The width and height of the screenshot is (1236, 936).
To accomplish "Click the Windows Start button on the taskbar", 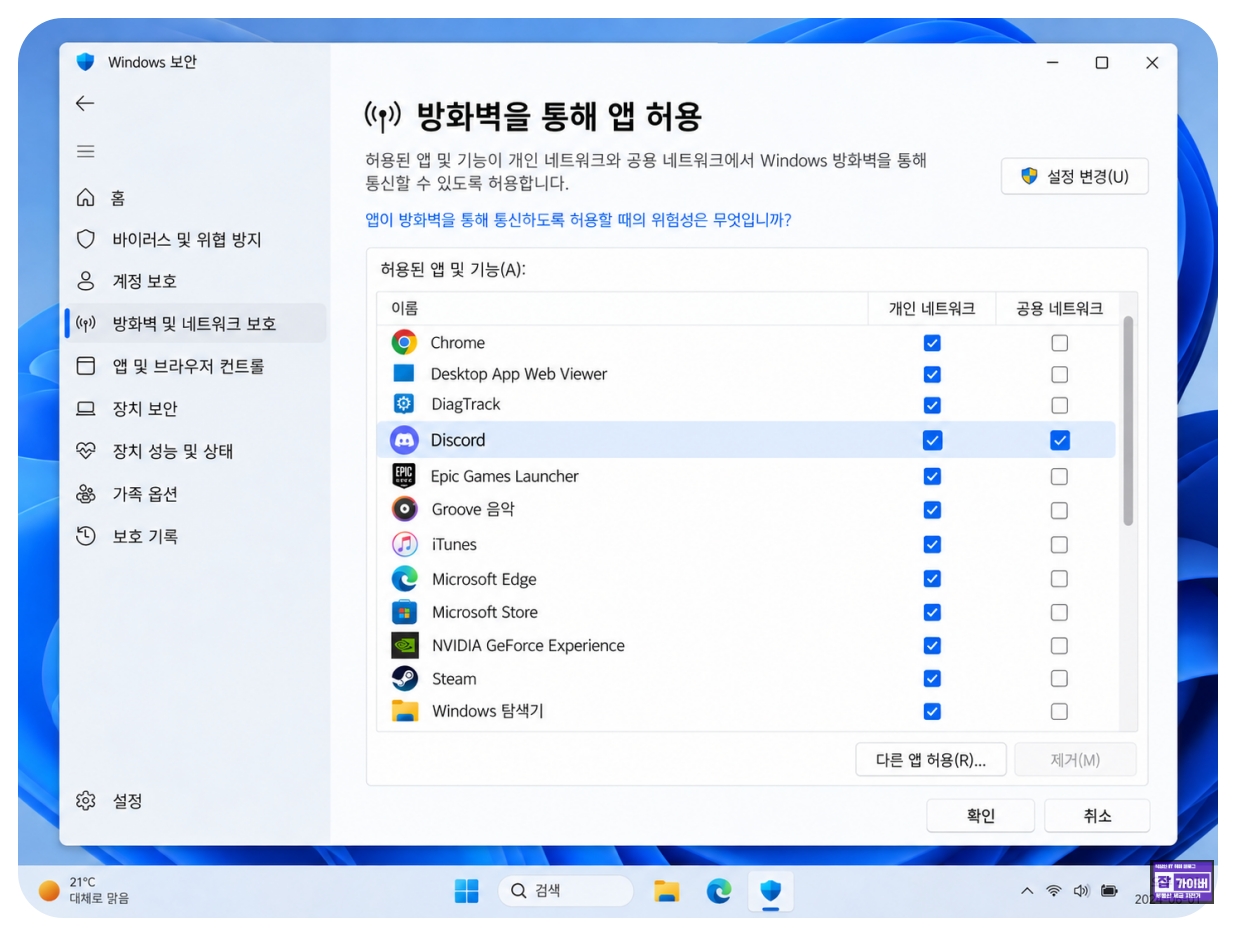I will (467, 891).
